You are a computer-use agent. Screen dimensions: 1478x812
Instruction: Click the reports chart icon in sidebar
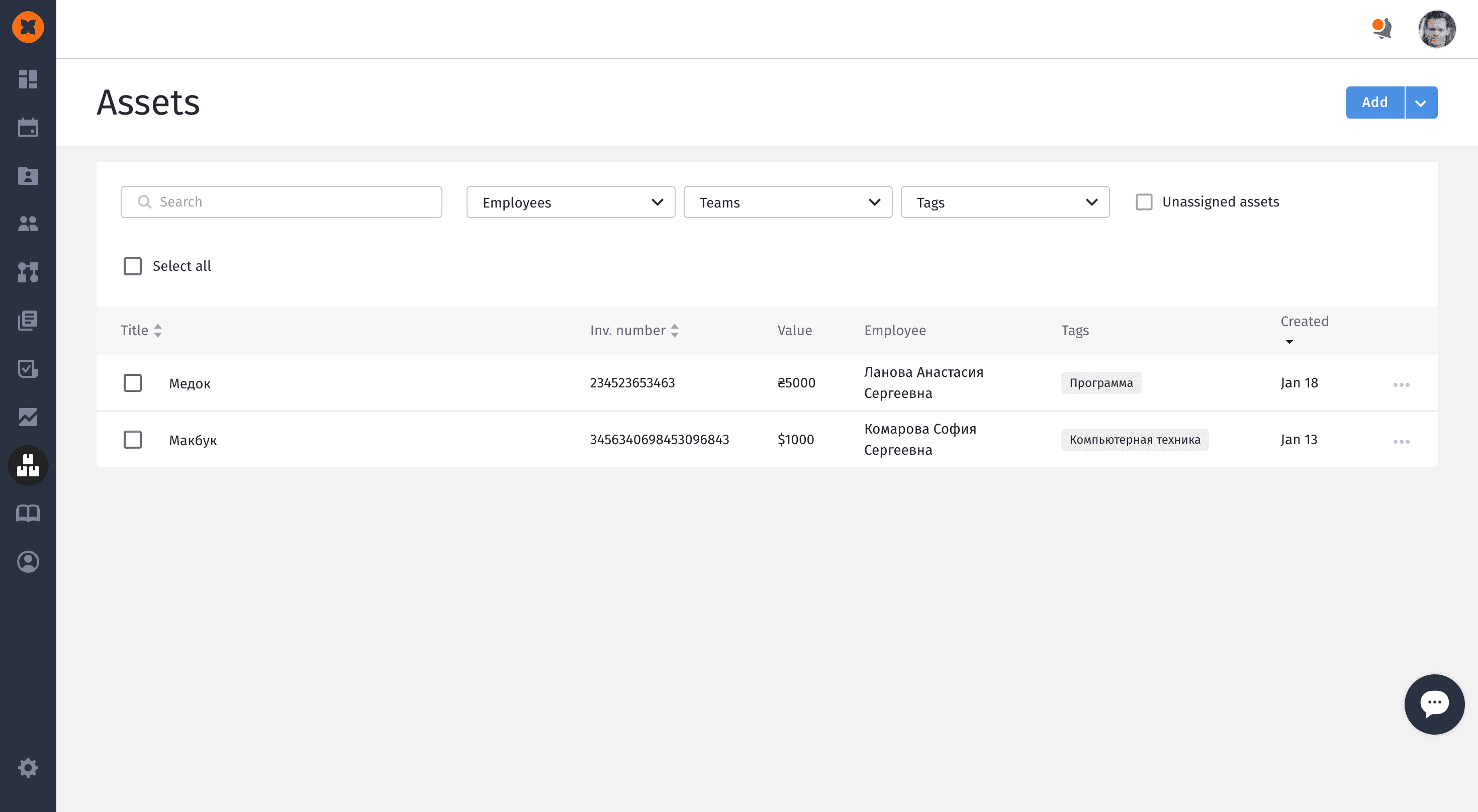coord(28,417)
